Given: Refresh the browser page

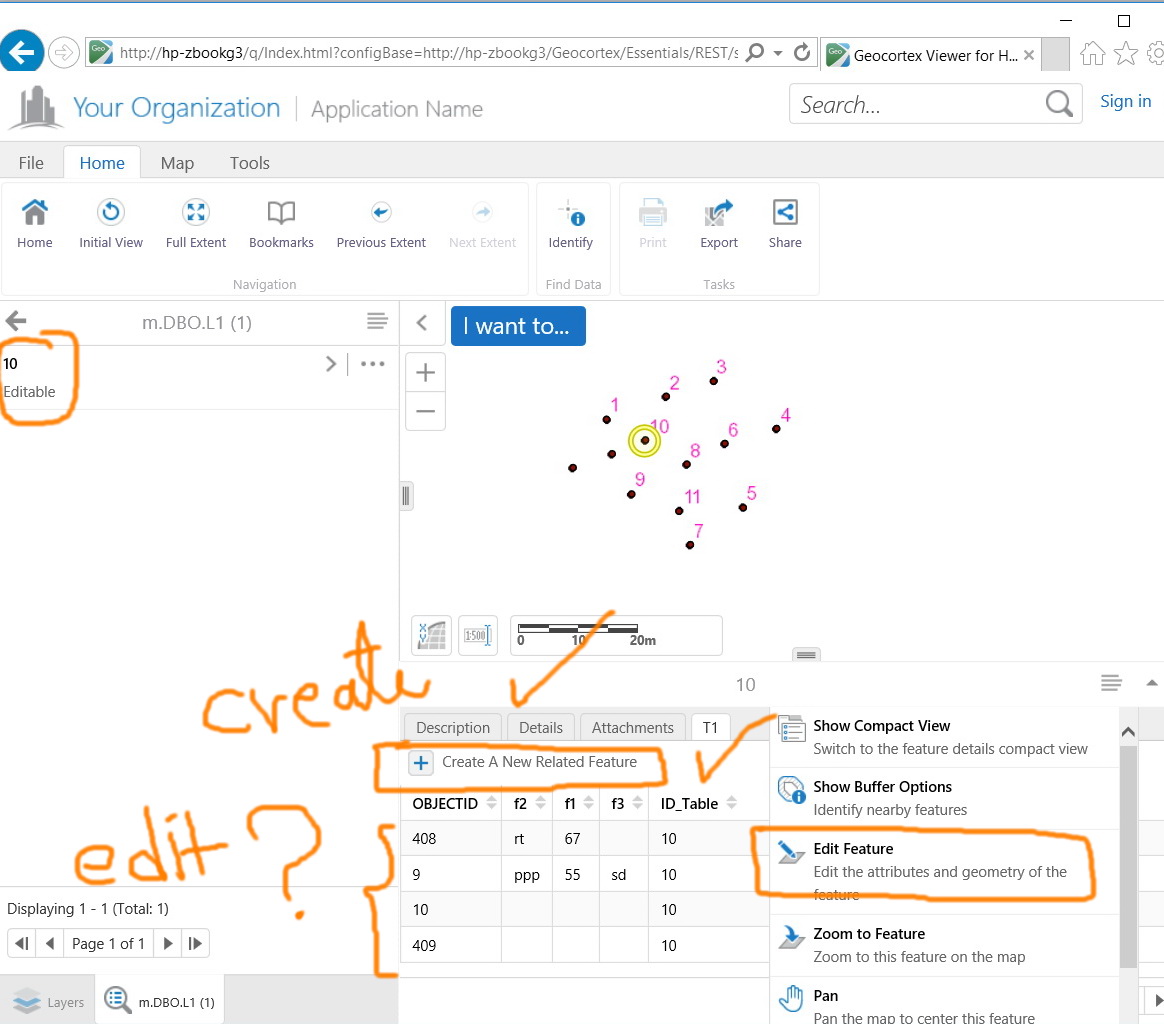Looking at the screenshot, I should click(x=802, y=52).
